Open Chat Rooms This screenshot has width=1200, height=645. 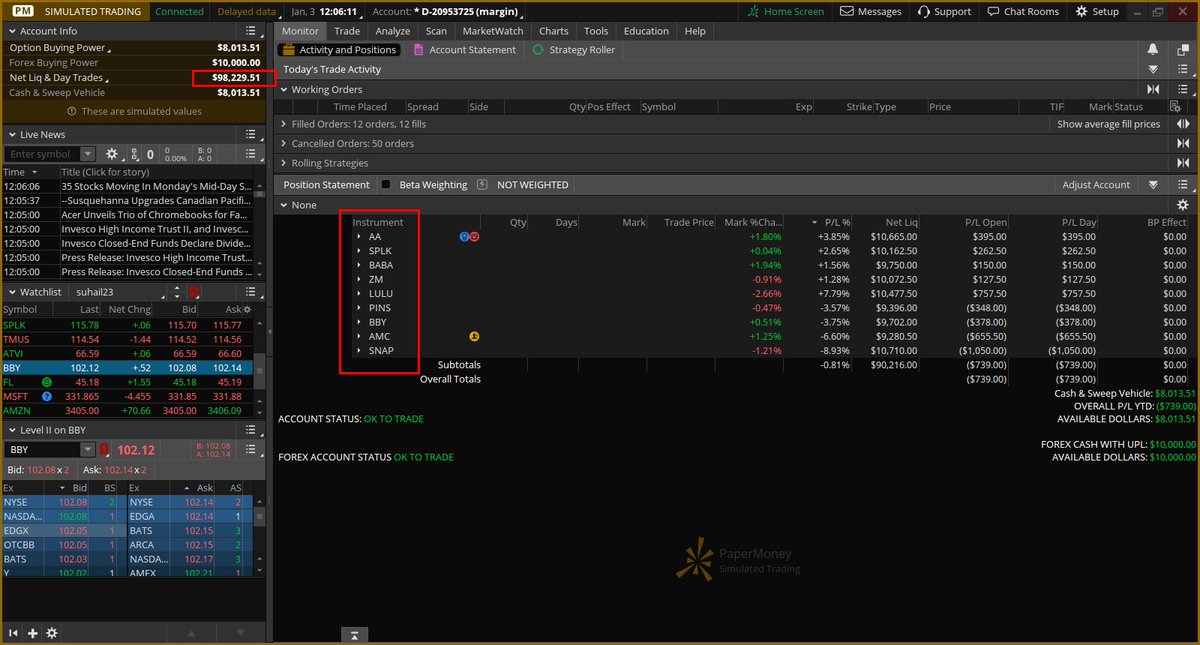1023,11
